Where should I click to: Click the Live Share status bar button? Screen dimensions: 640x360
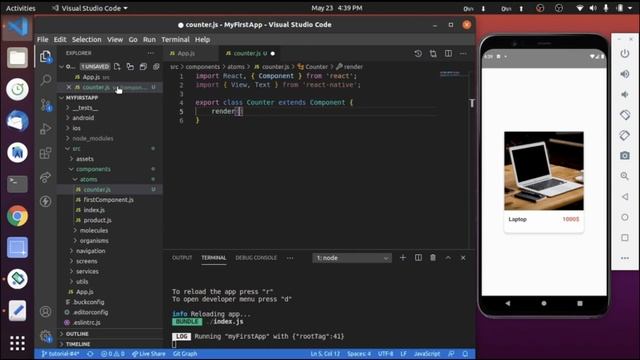click(149, 354)
